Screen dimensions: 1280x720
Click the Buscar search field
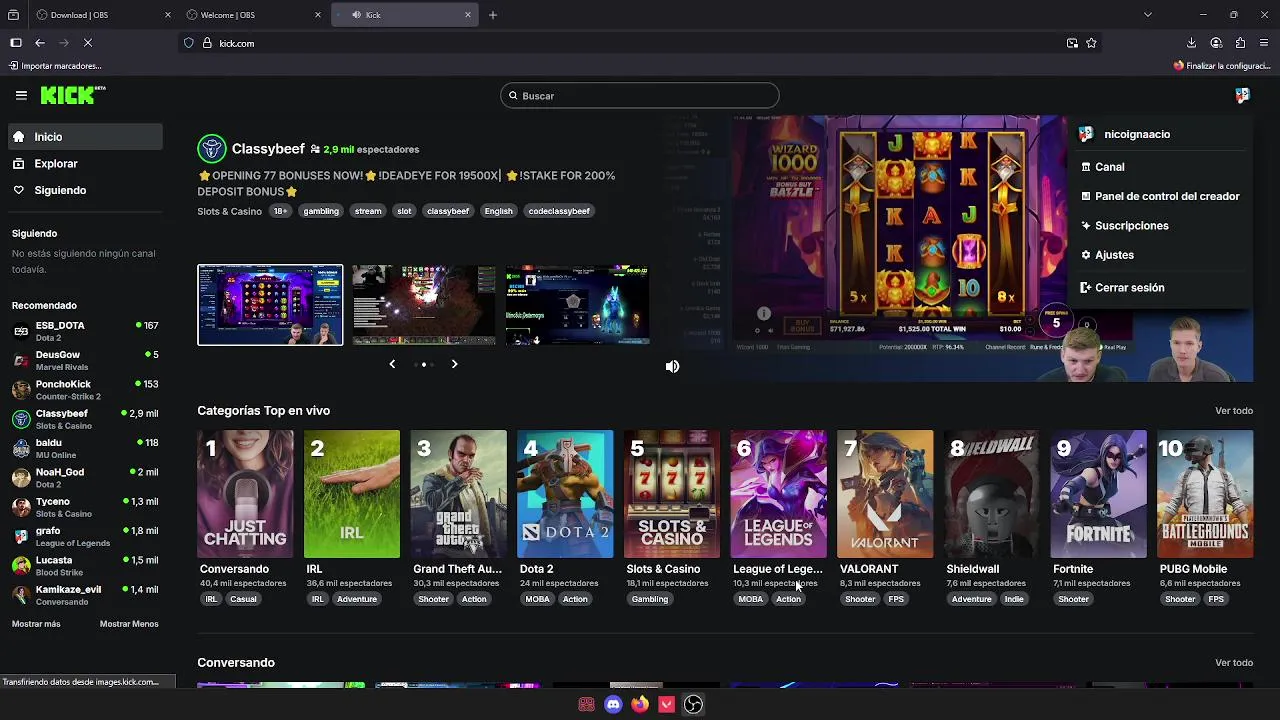click(x=640, y=96)
